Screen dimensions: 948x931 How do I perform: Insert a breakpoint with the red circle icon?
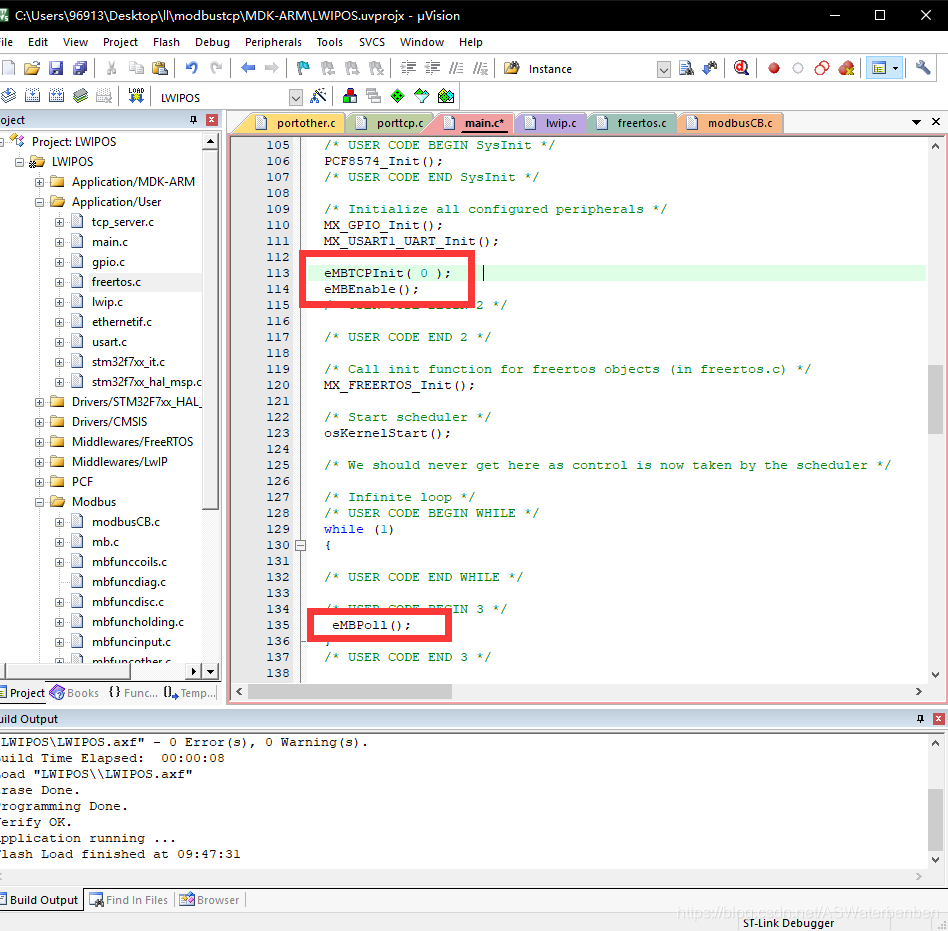coord(773,68)
